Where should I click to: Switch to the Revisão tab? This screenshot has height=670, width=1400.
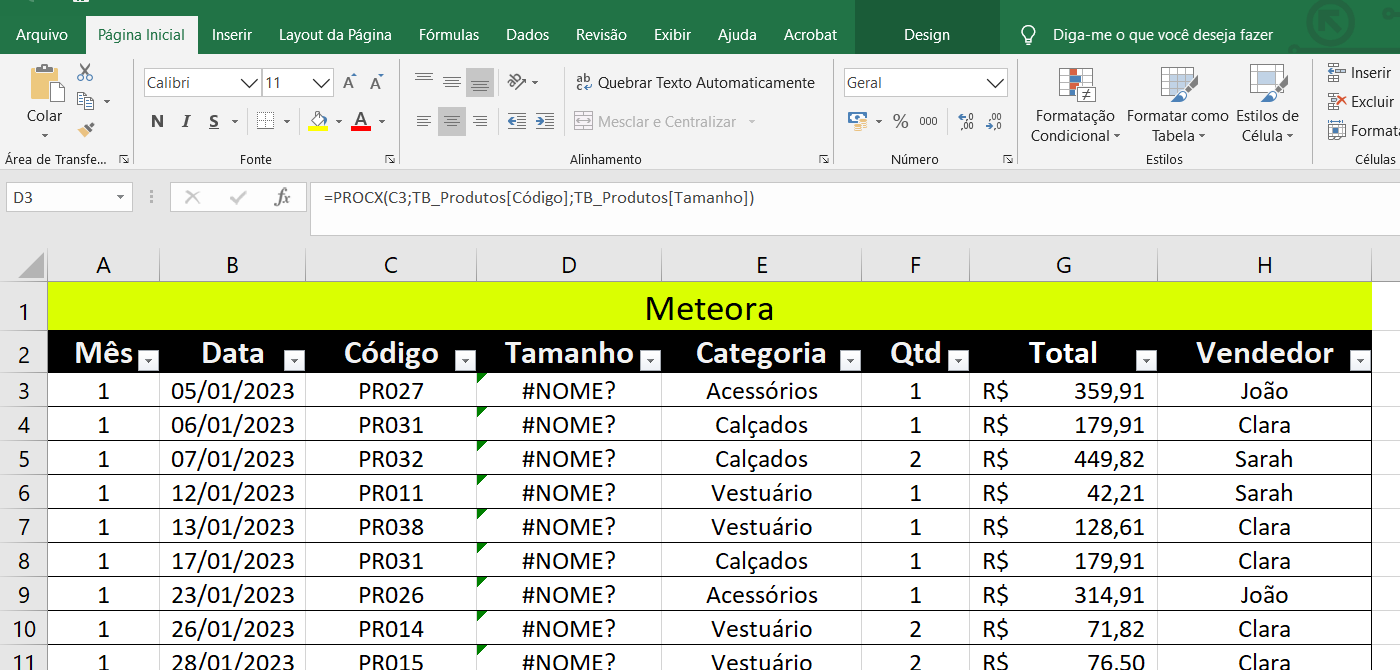(602, 35)
